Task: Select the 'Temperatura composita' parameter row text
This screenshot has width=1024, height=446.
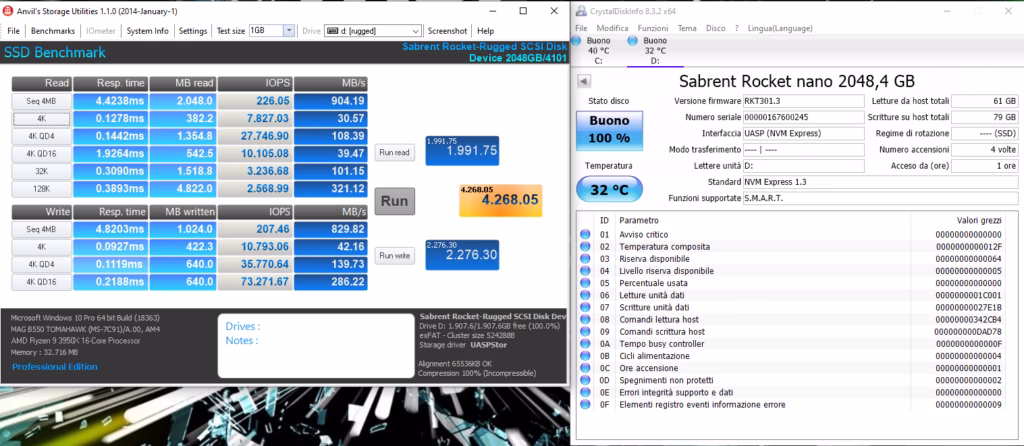Action: point(664,247)
